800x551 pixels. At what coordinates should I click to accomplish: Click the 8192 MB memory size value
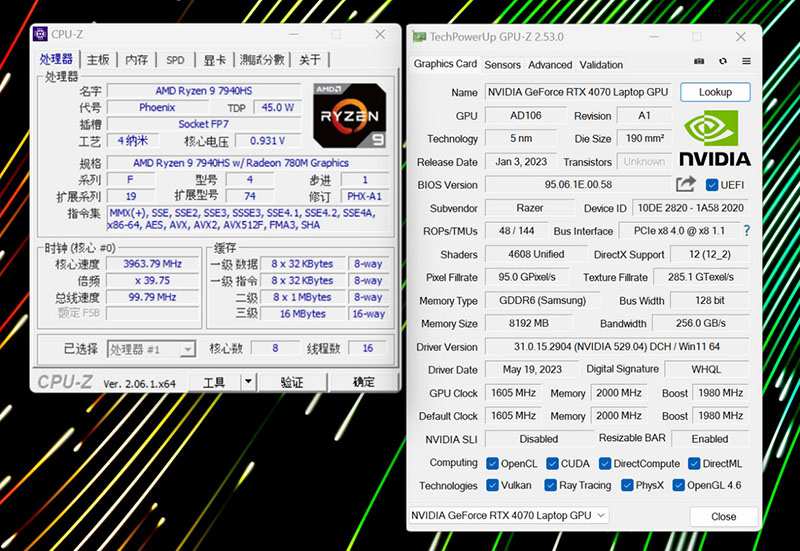click(529, 323)
